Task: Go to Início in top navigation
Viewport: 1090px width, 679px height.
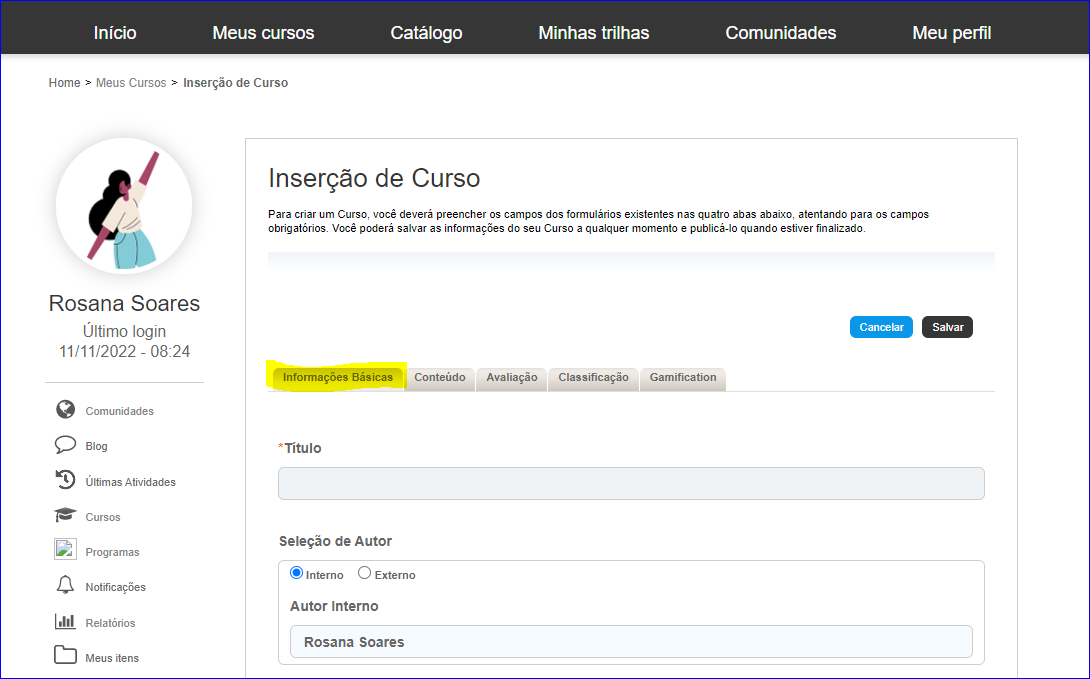Action: 115,33
